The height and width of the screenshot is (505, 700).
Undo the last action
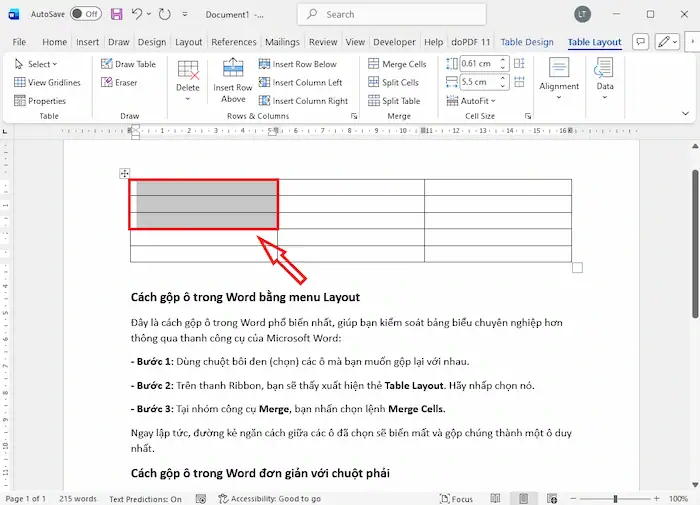click(137, 14)
